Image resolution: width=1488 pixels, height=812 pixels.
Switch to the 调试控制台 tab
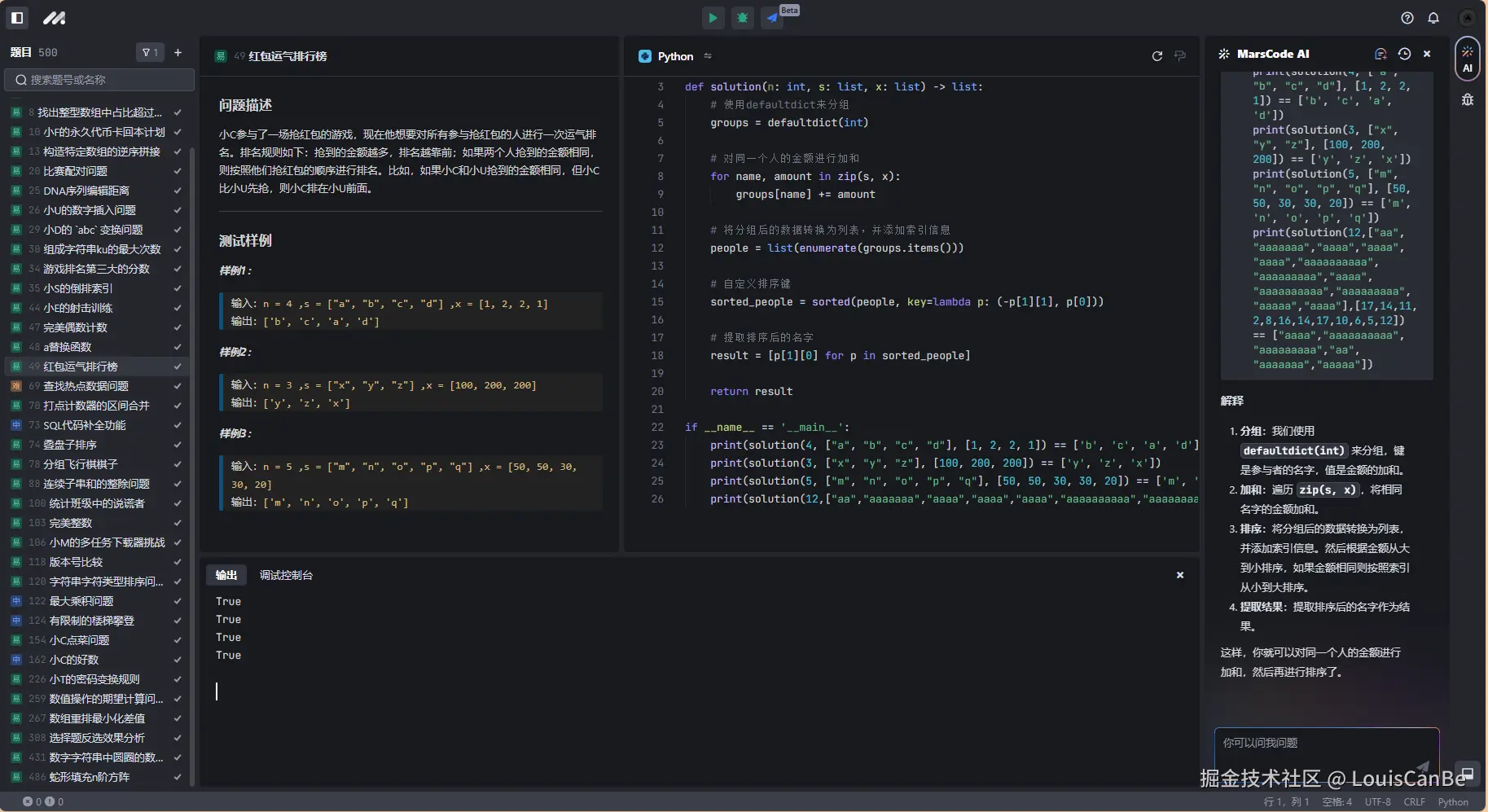(x=286, y=575)
